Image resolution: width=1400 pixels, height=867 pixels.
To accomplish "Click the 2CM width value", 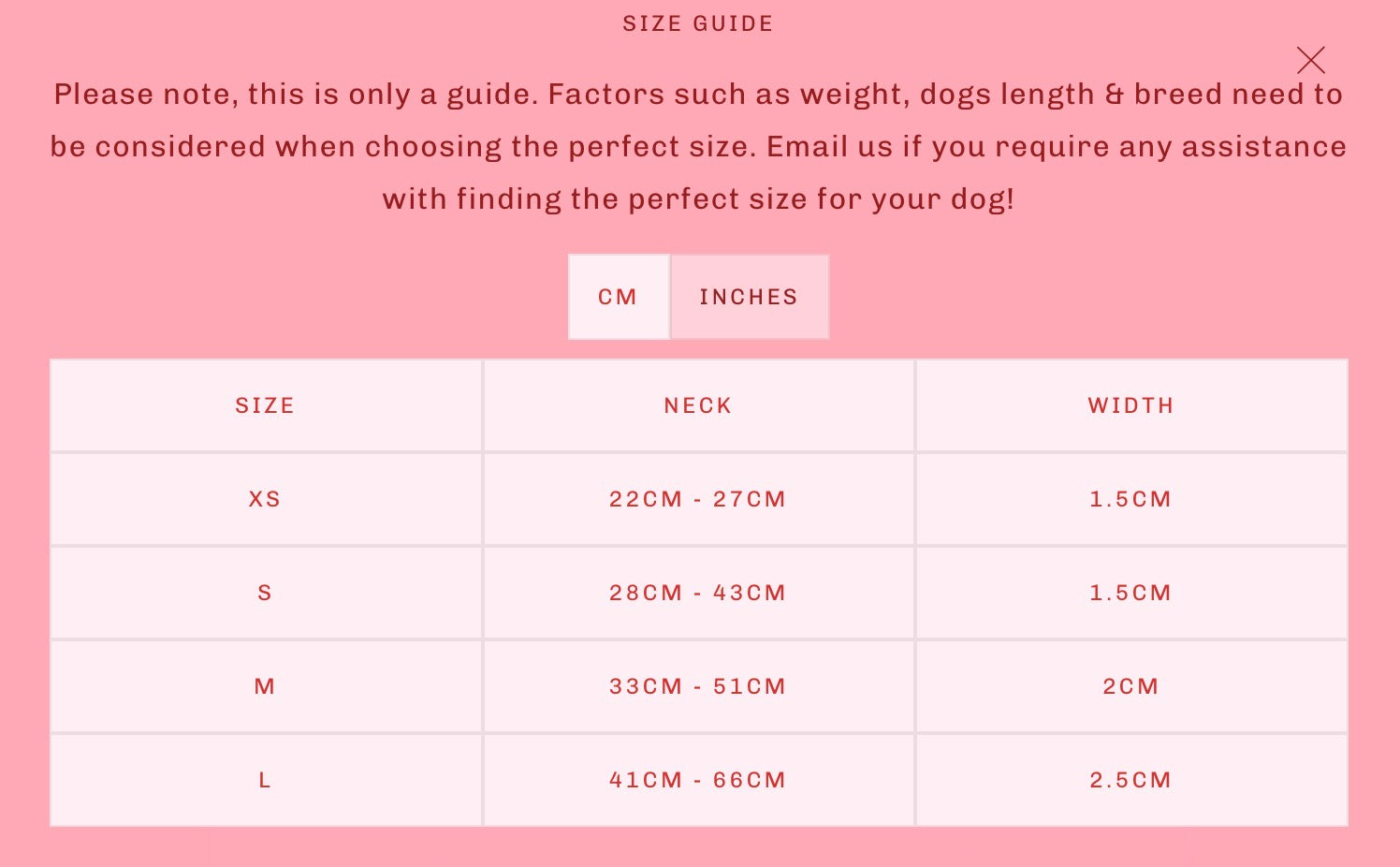I will point(1130,686).
